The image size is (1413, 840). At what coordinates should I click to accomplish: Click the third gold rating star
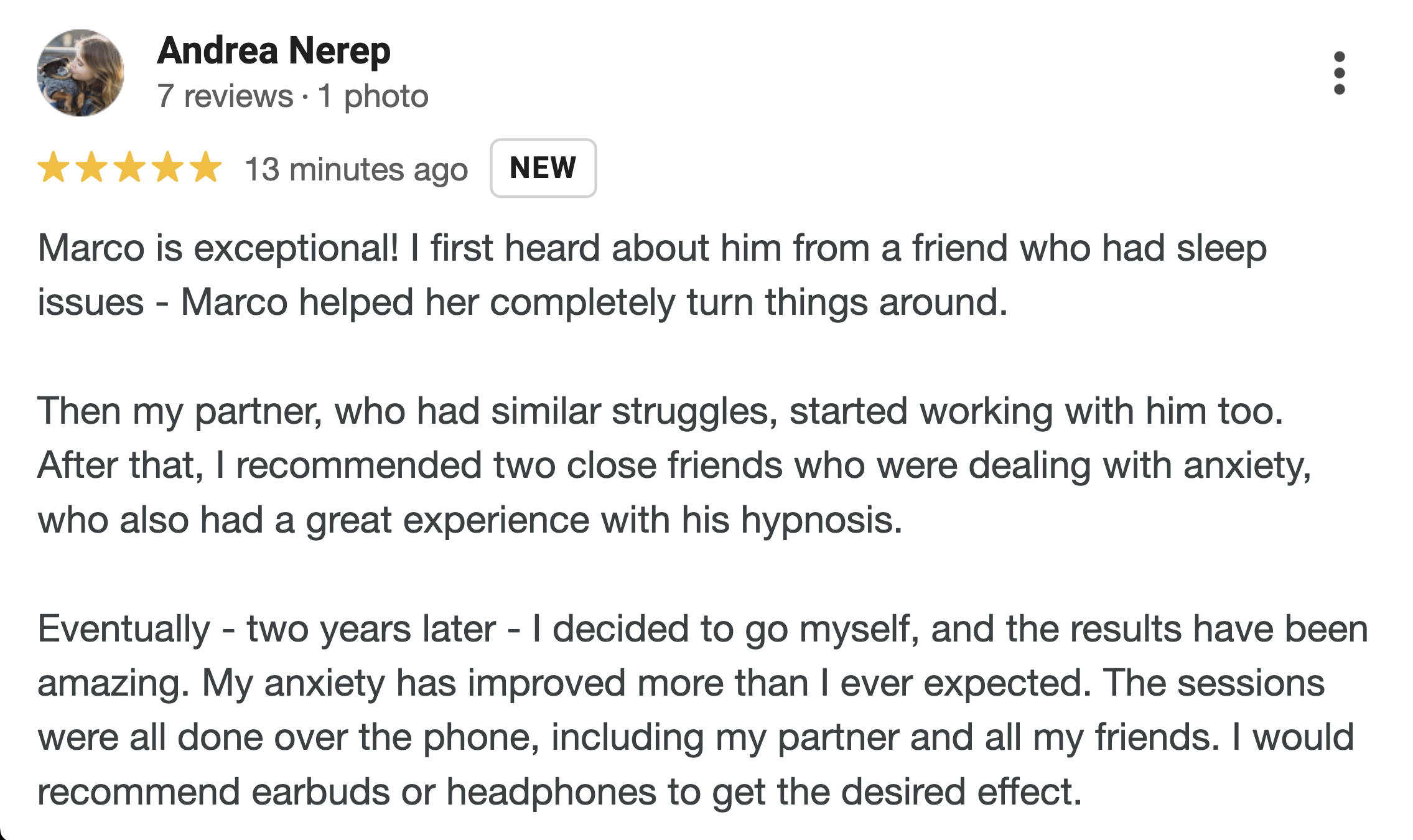(130, 167)
